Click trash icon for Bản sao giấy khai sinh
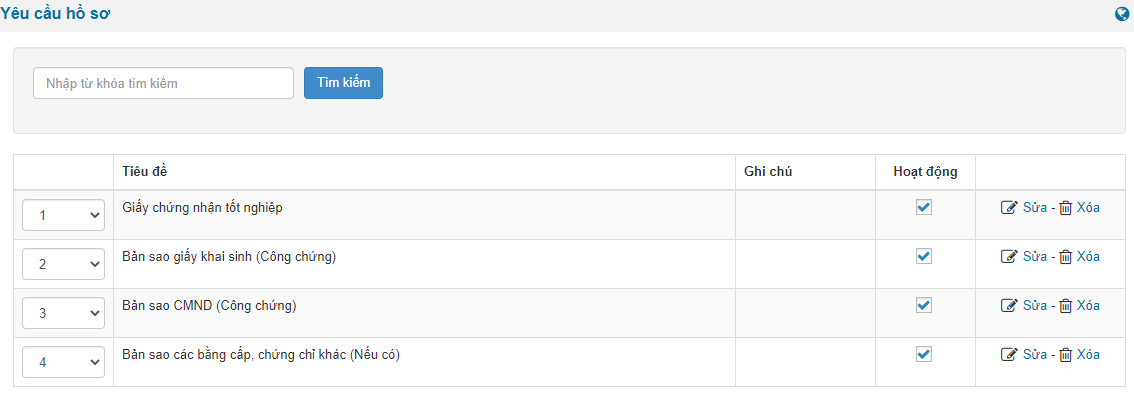Viewport: 1134px width, 401px height. coord(1066,257)
